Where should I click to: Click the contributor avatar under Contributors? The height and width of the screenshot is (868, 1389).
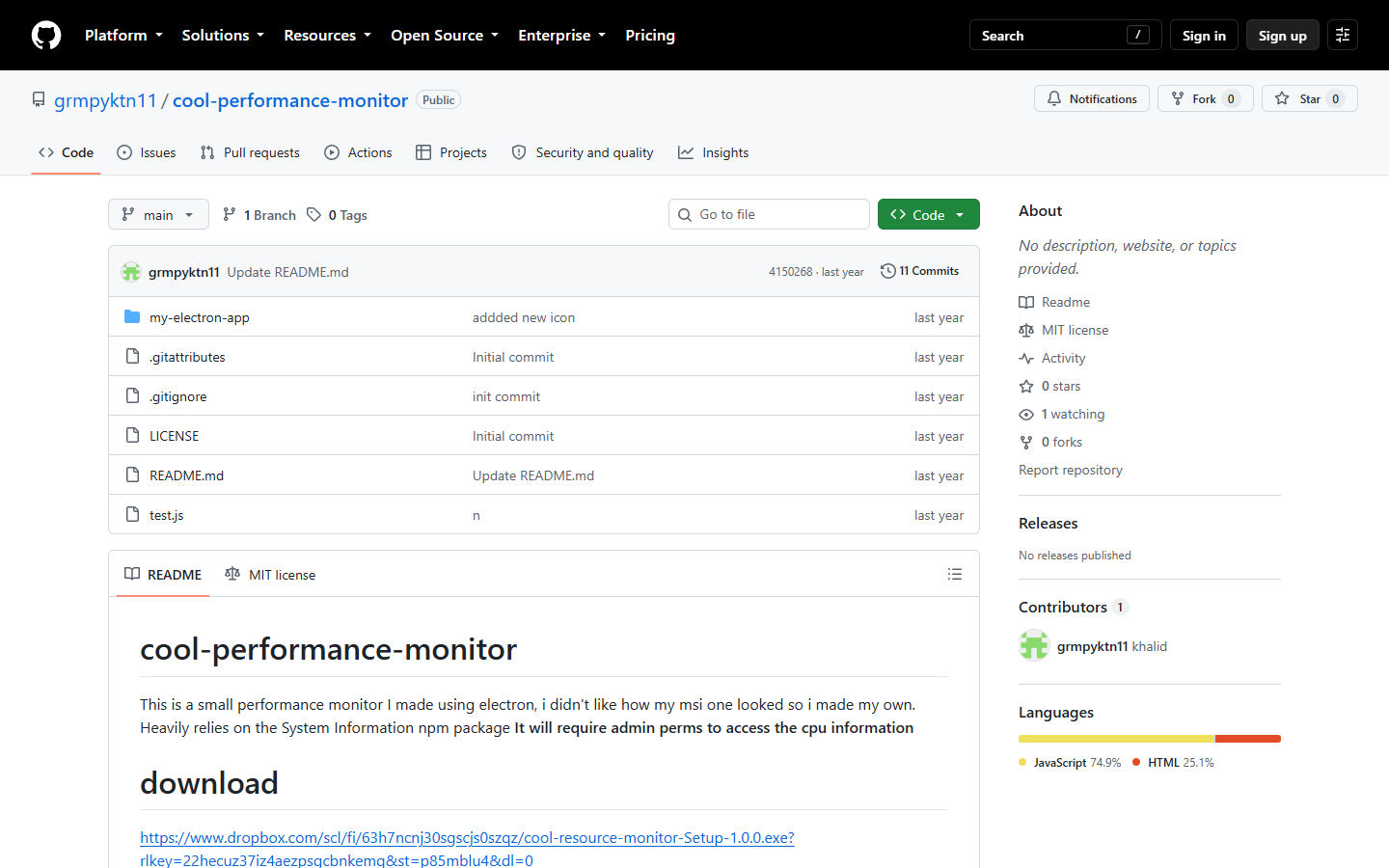point(1034,645)
